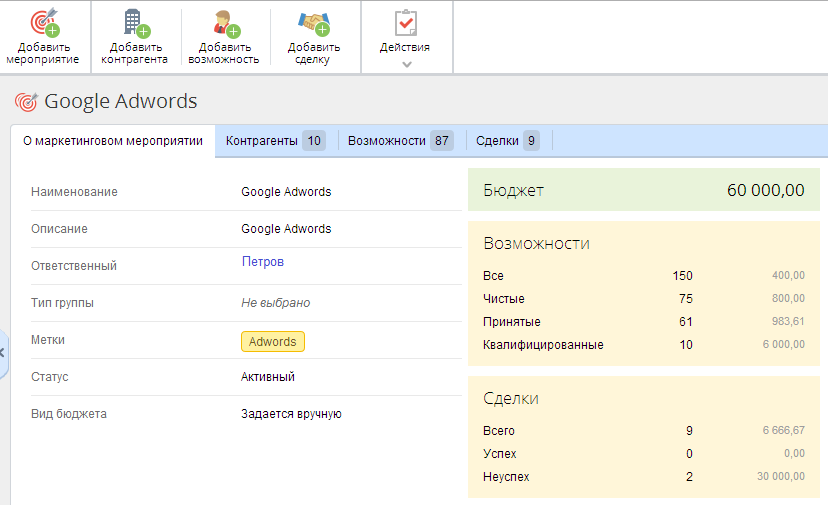Screen dimensions: 828x505
Task: Click the Не выбрано group type value
Action: [276, 303]
